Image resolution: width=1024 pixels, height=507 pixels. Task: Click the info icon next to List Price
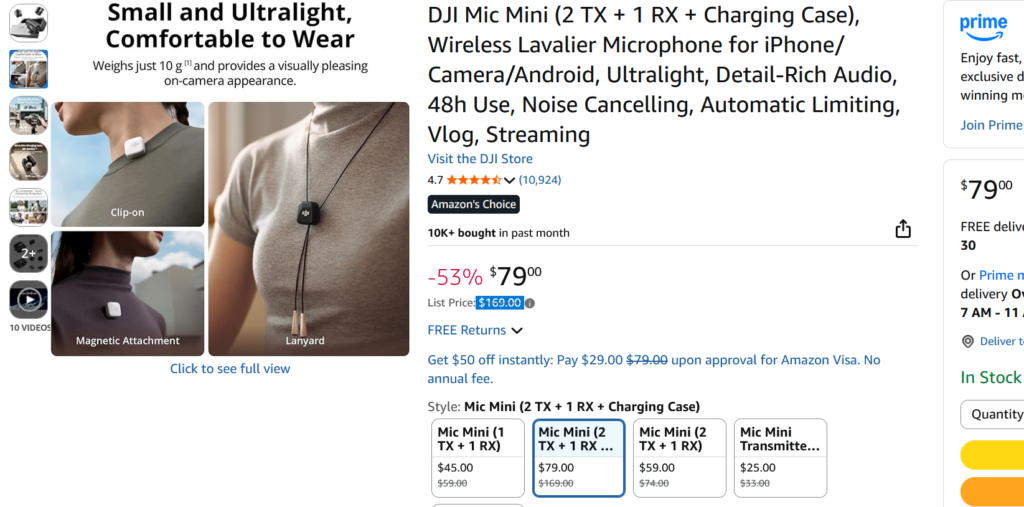click(x=530, y=303)
